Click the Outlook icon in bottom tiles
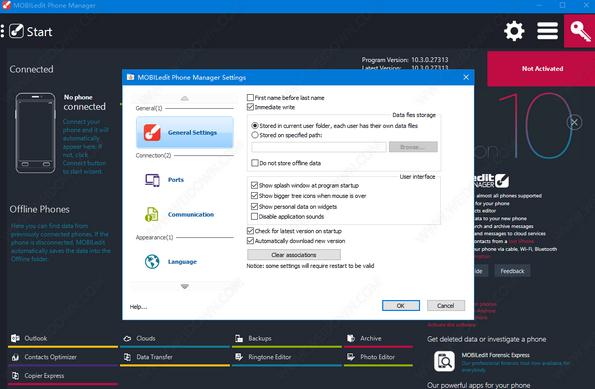 15,338
